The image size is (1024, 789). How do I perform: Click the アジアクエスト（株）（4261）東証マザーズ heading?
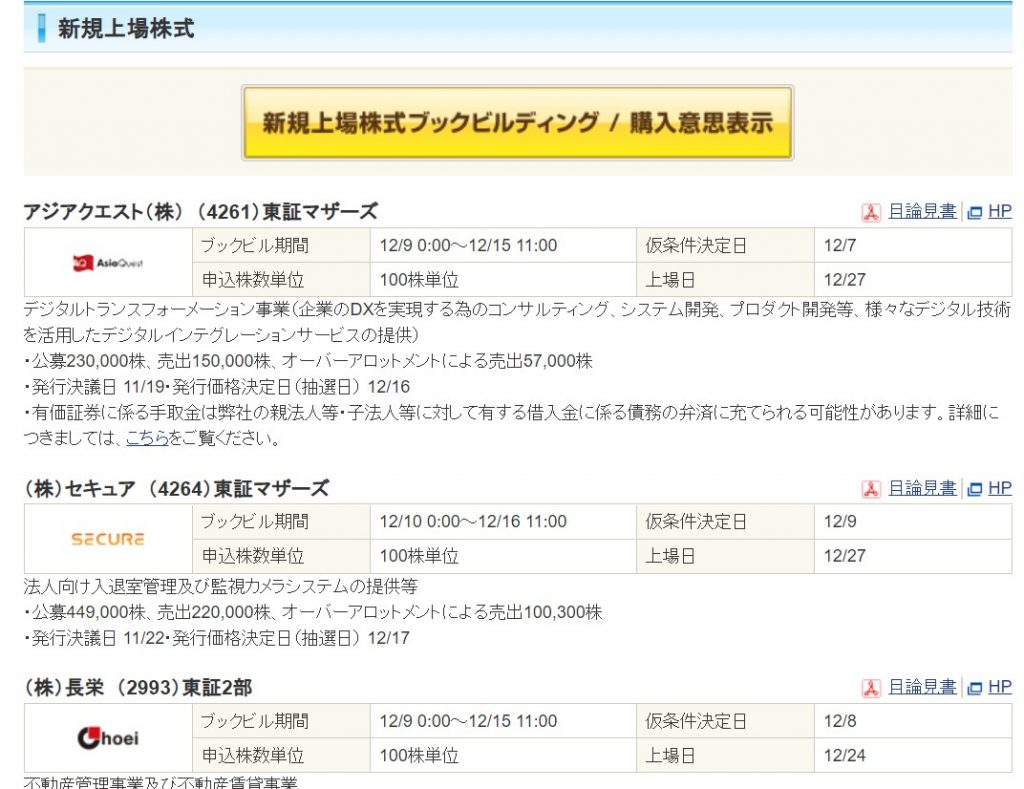200,211
